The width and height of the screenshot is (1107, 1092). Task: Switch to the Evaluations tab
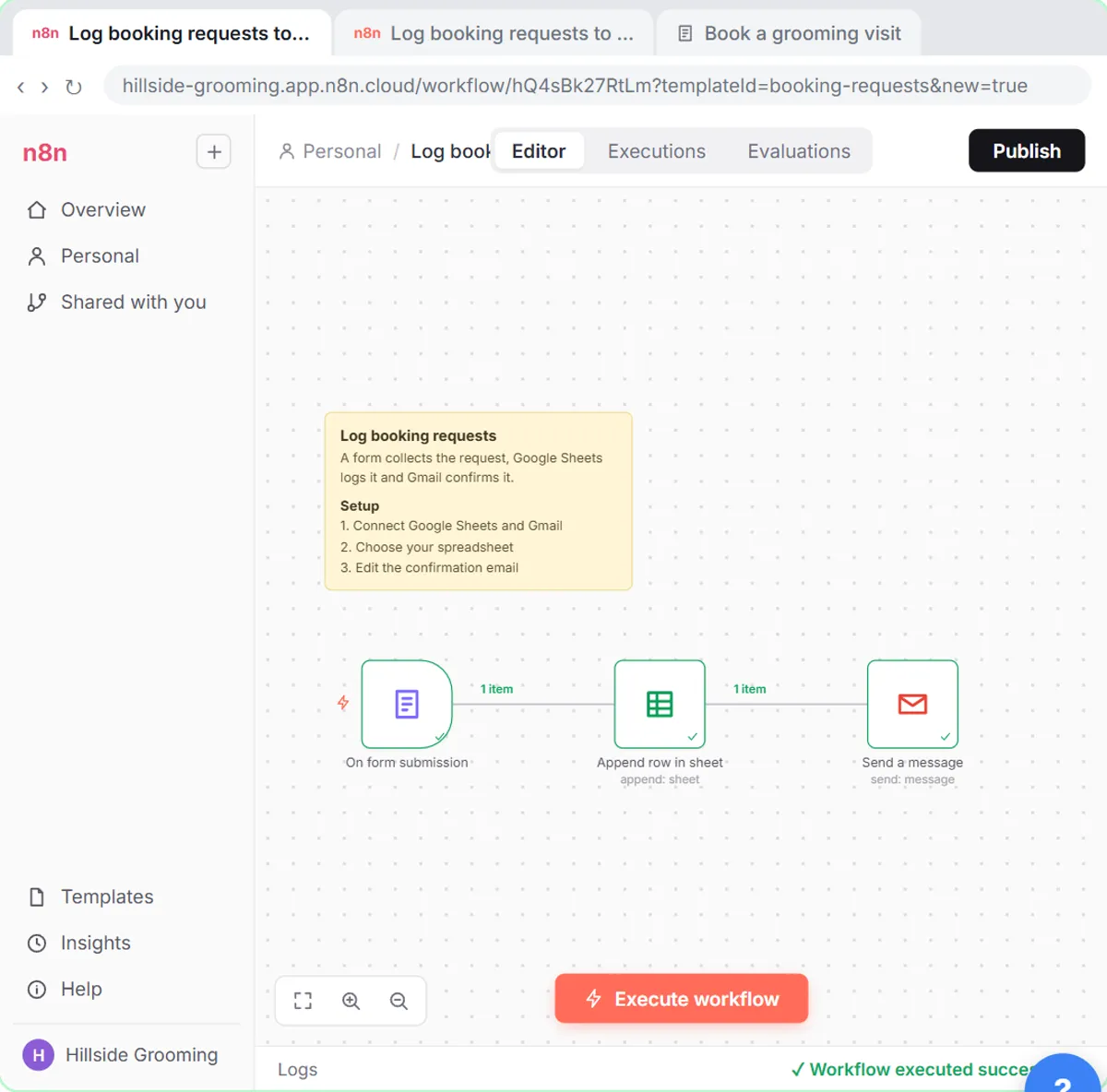click(x=799, y=151)
